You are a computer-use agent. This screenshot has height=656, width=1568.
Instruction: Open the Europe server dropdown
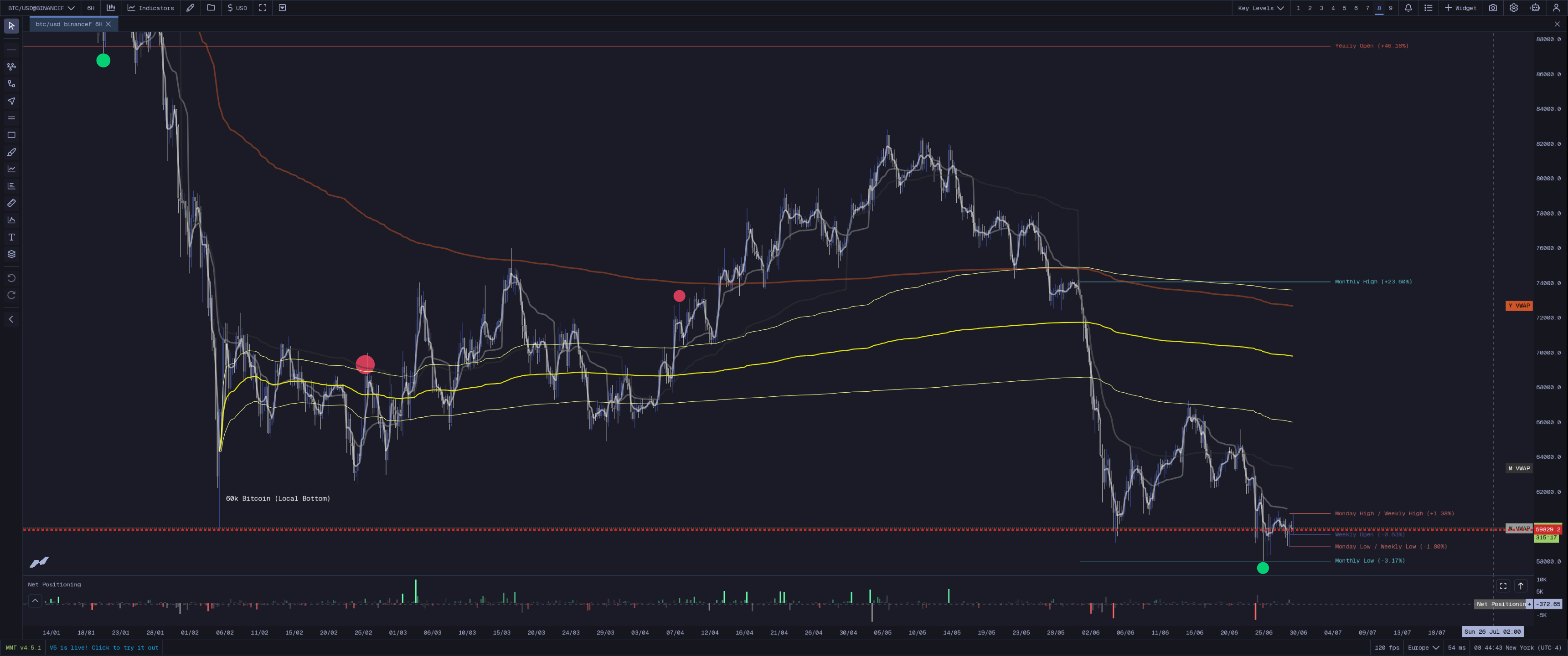tap(1423, 647)
